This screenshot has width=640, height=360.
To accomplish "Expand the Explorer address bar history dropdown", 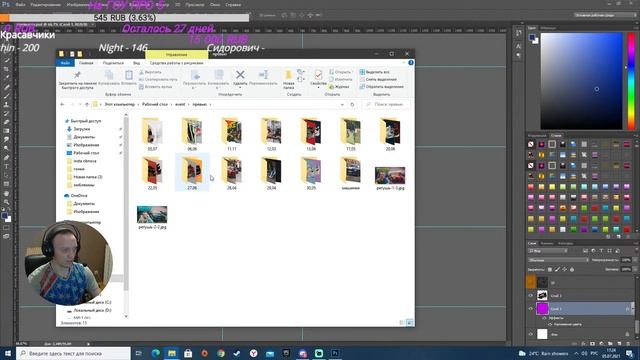I will pyautogui.click(x=342, y=104).
